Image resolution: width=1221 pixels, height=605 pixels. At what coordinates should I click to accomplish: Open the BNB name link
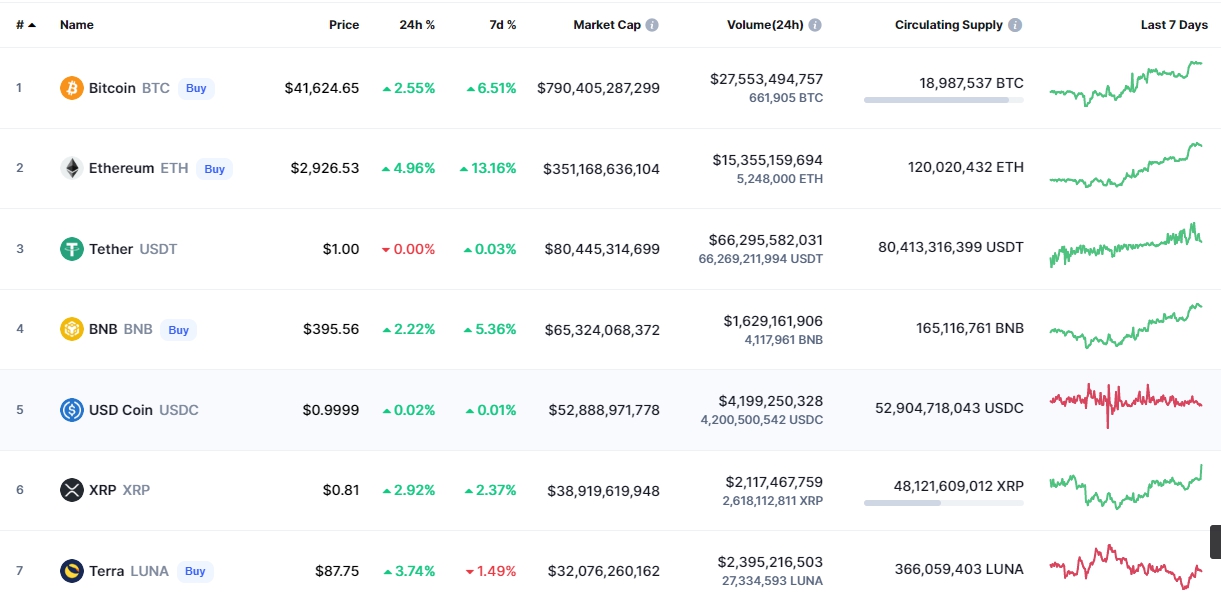point(103,329)
